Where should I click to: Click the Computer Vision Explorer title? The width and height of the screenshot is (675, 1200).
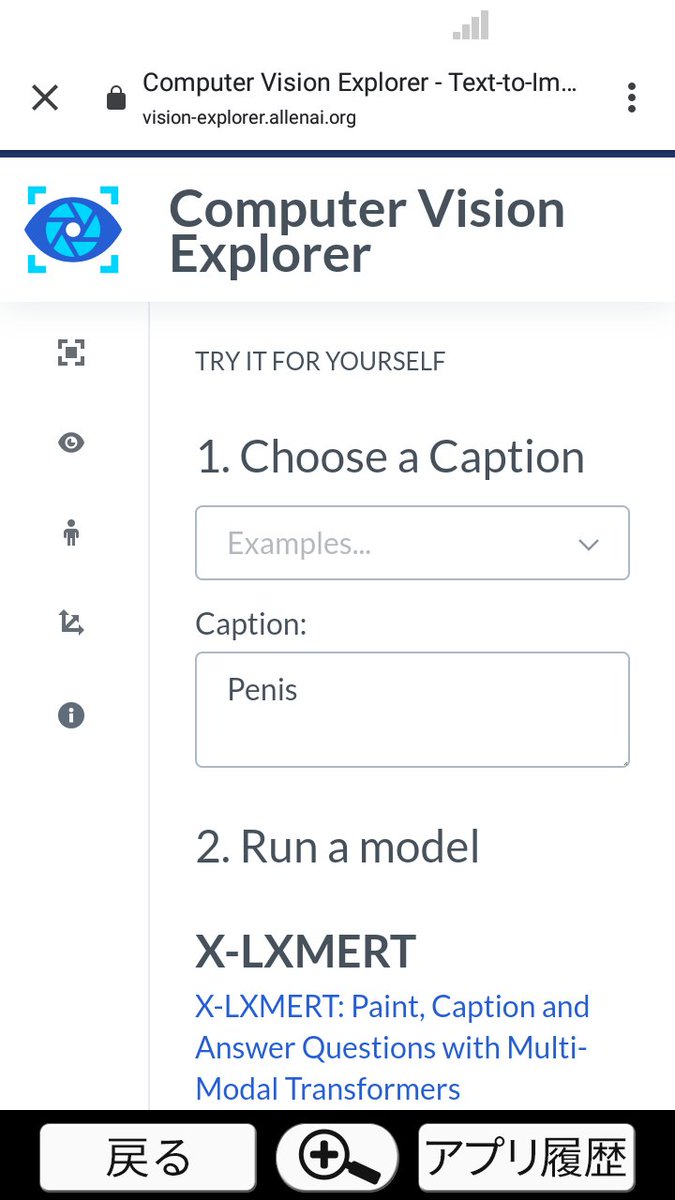(367, 231)
